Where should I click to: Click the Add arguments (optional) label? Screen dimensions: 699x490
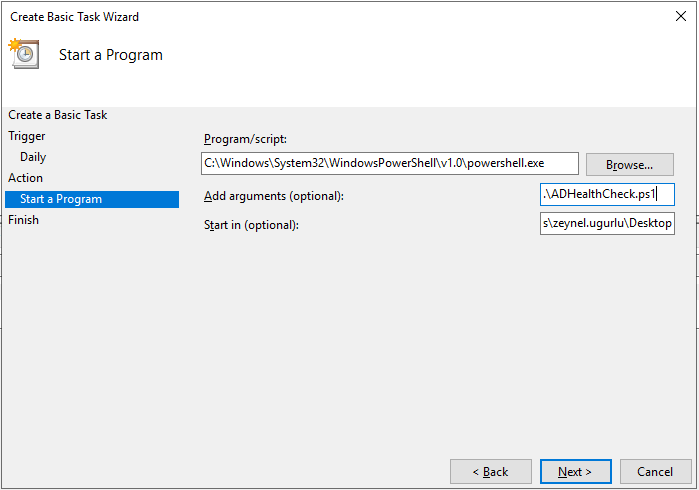pos(274,196)
